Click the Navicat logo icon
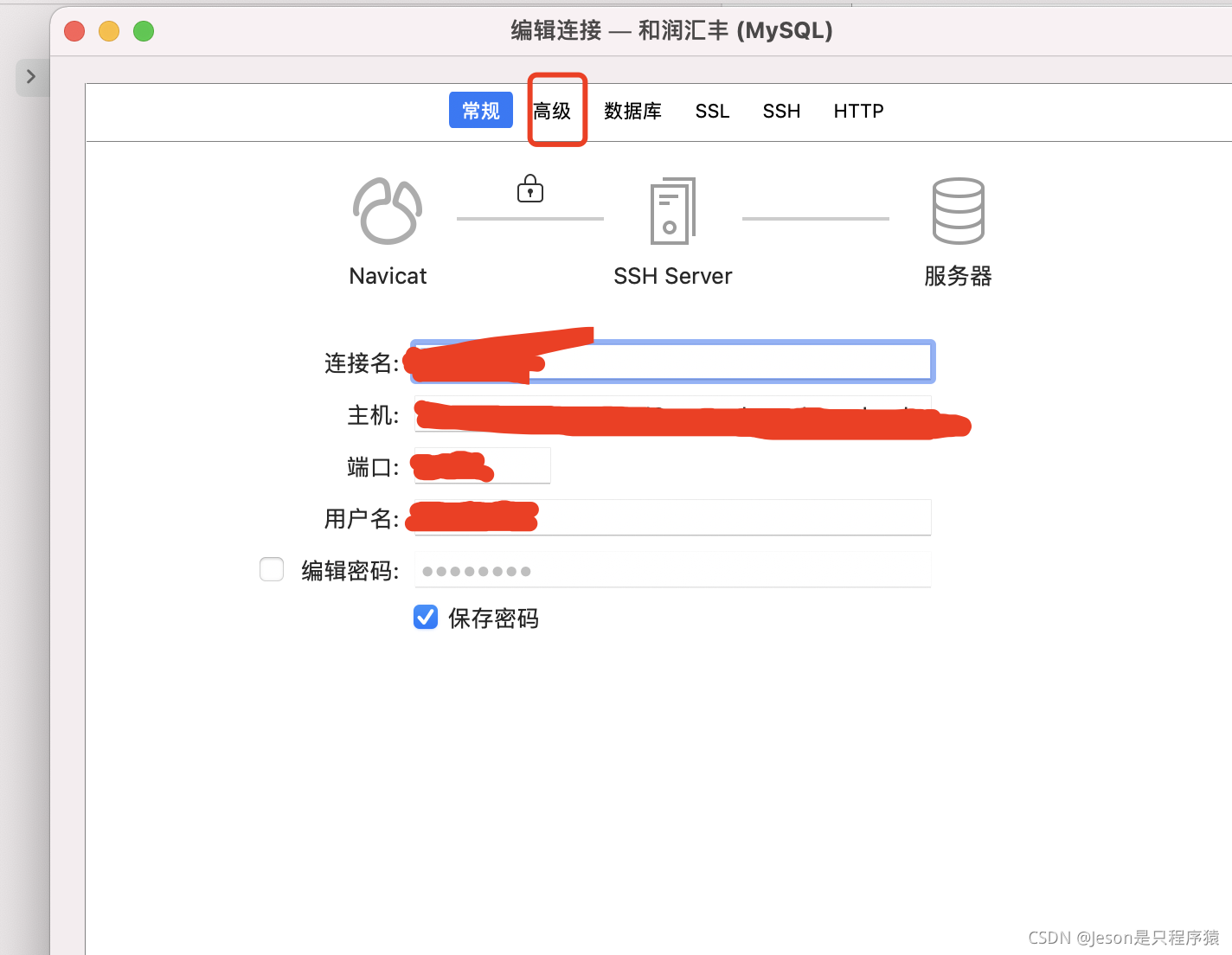This screenshot has width=1232, height=955. (388, 211)
